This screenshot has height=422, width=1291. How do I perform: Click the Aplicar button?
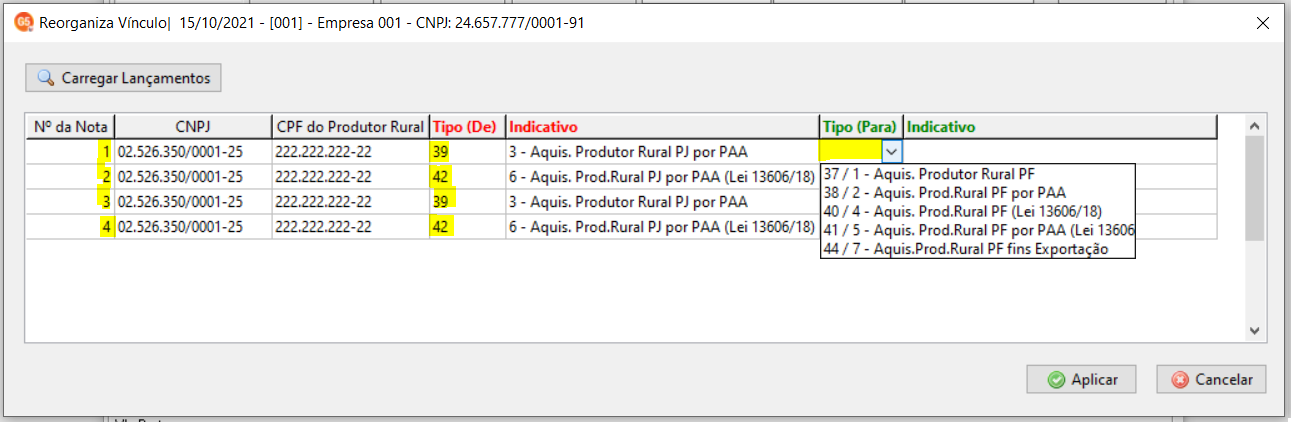[1081, 380]
